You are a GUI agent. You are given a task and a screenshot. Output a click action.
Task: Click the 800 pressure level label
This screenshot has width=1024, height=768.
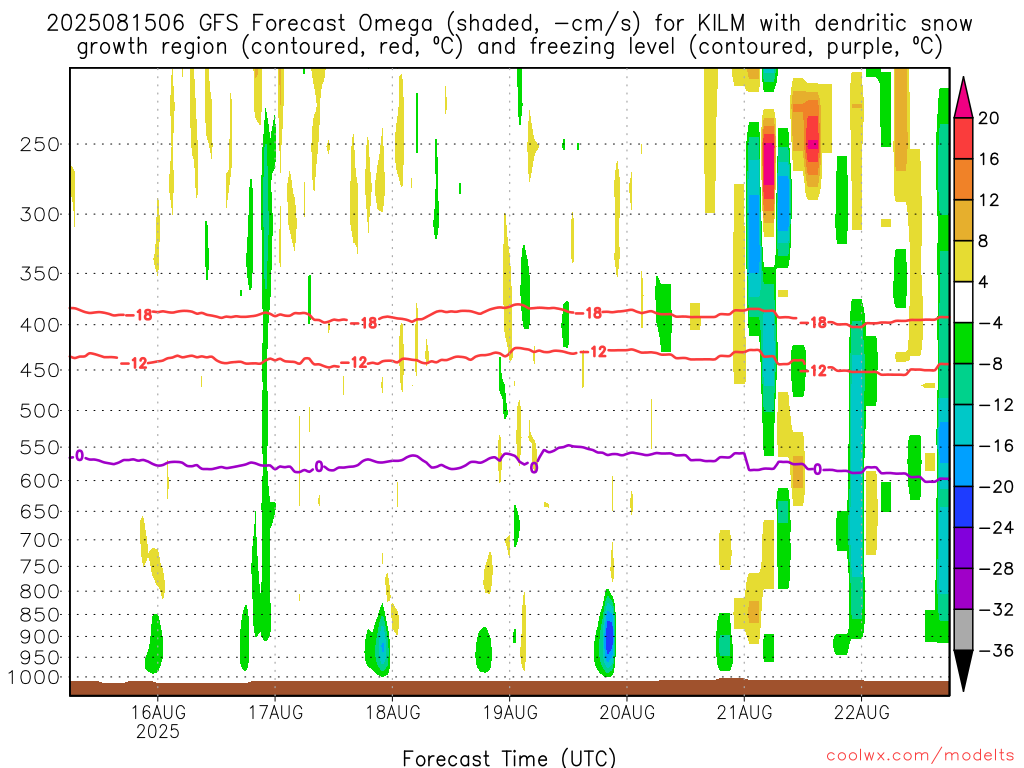pos(40,592)
